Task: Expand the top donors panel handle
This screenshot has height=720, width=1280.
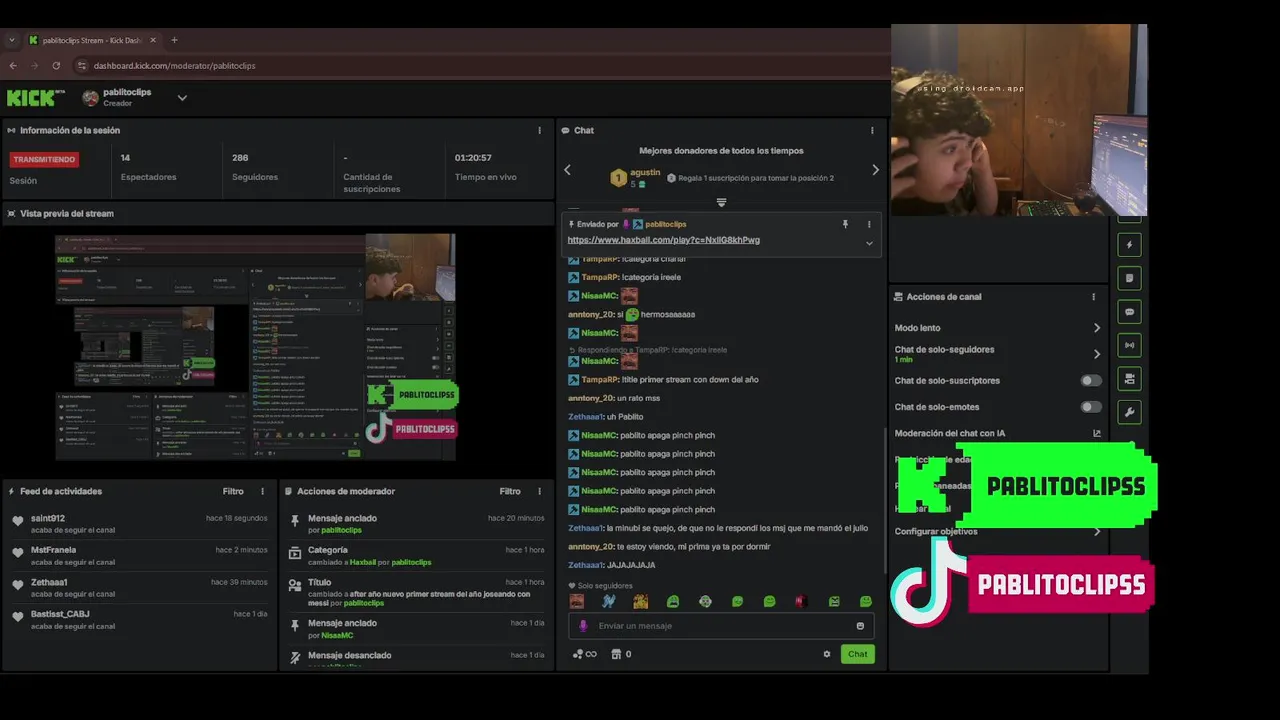Action: (721, 202)
